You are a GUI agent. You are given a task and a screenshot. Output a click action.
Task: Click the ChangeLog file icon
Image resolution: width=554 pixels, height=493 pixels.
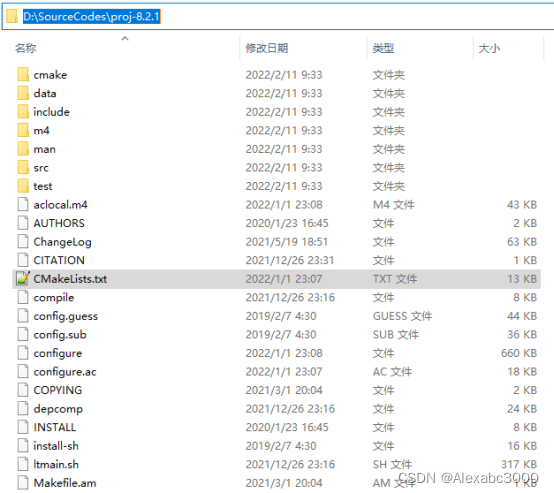coord(23,242)
